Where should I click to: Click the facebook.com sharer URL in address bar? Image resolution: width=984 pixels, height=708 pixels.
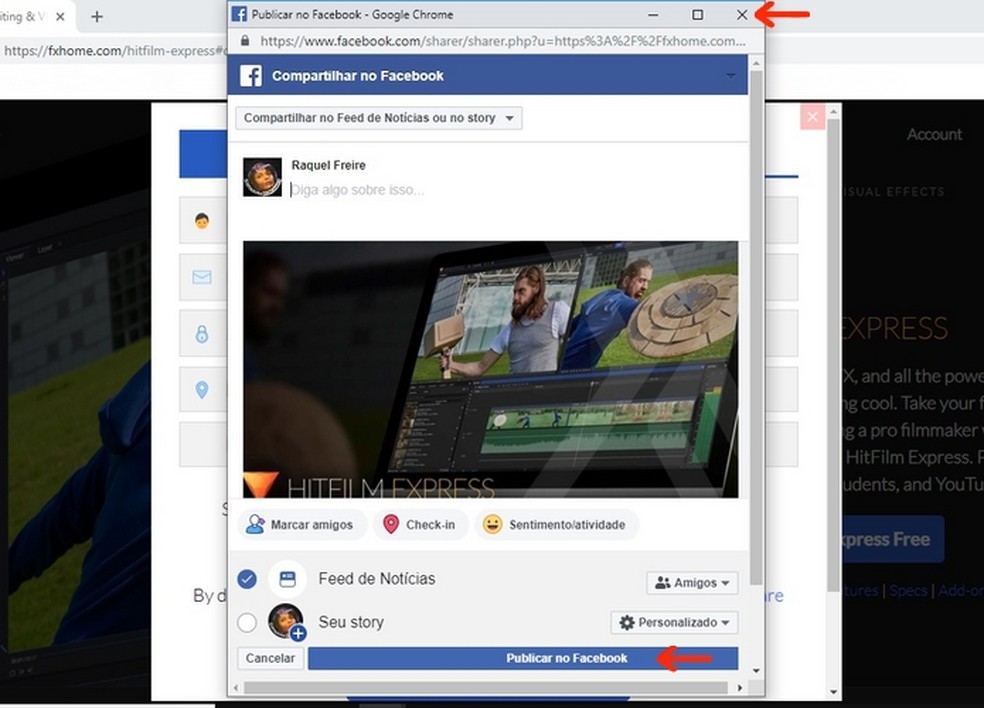tap(503, 41)
